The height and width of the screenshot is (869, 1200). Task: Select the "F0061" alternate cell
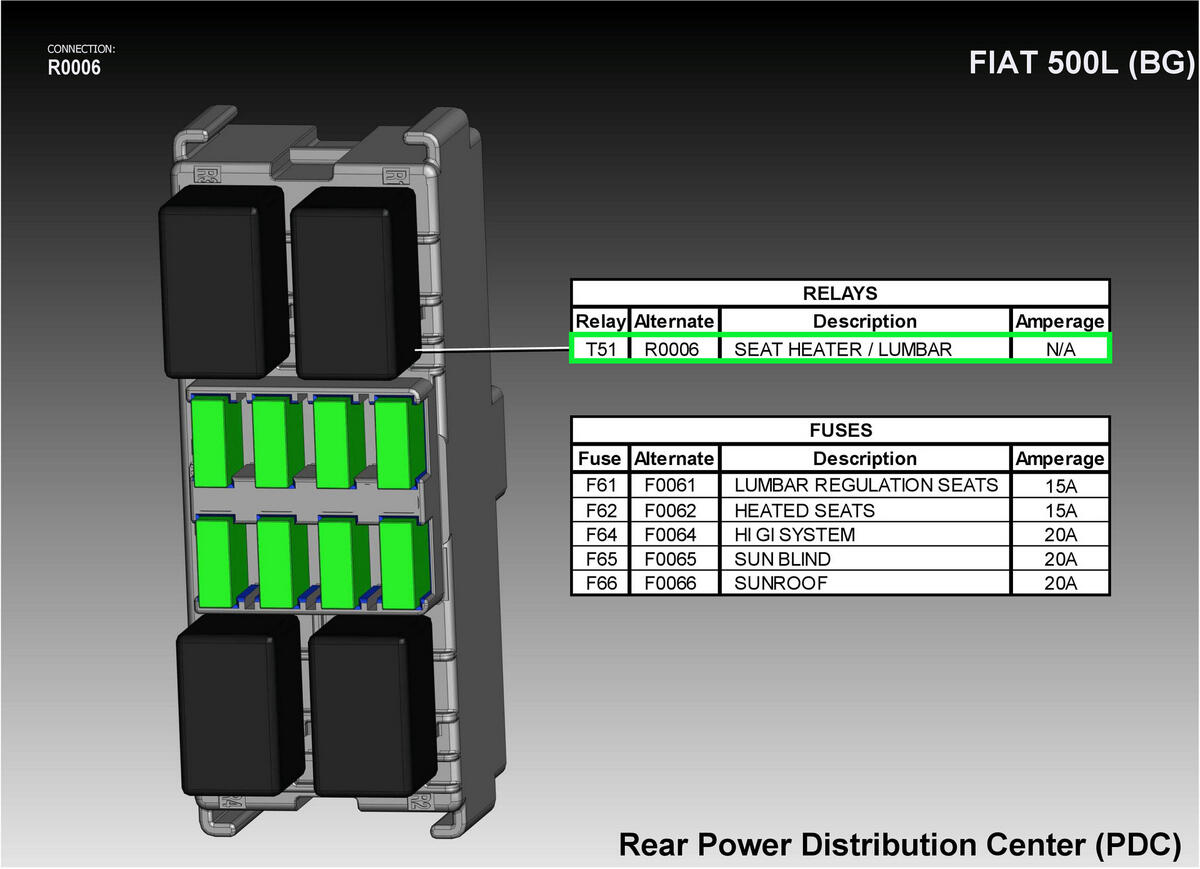pyautogui.click(x=674, y=485)
